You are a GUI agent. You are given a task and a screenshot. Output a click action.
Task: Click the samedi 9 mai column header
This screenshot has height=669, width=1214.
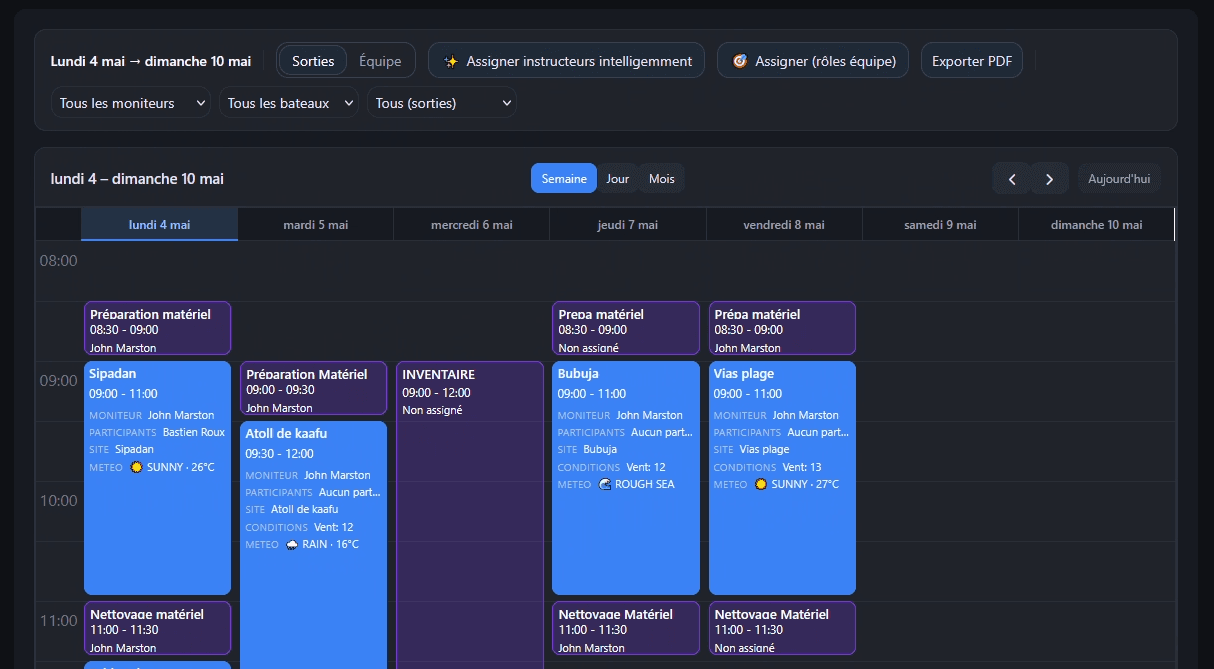click(940, 225)
